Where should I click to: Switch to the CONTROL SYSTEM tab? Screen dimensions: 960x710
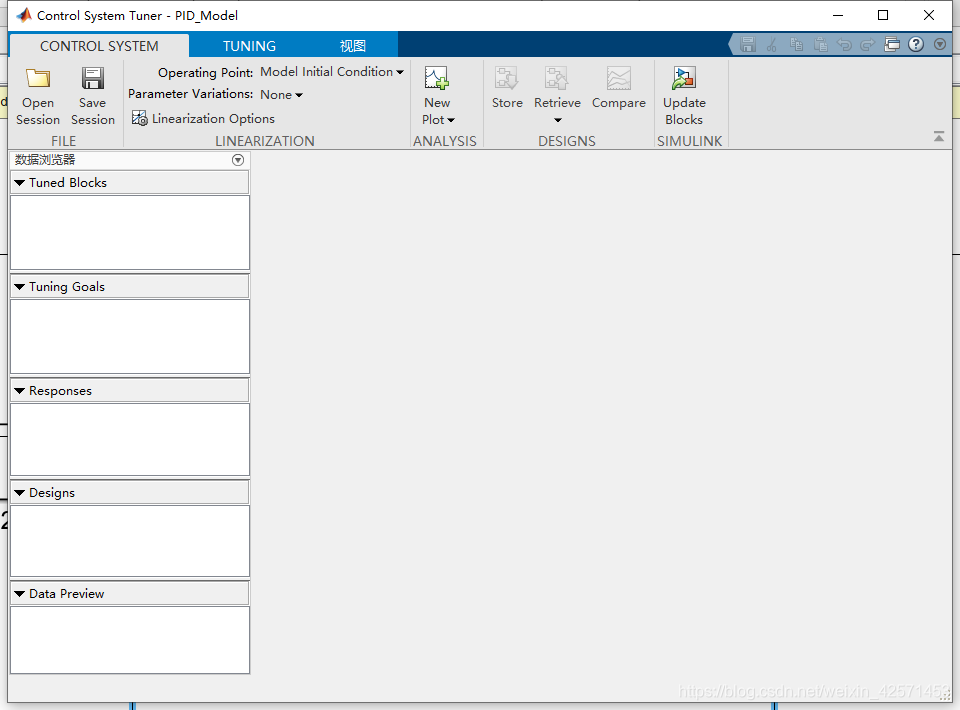(x=99, y=46)
